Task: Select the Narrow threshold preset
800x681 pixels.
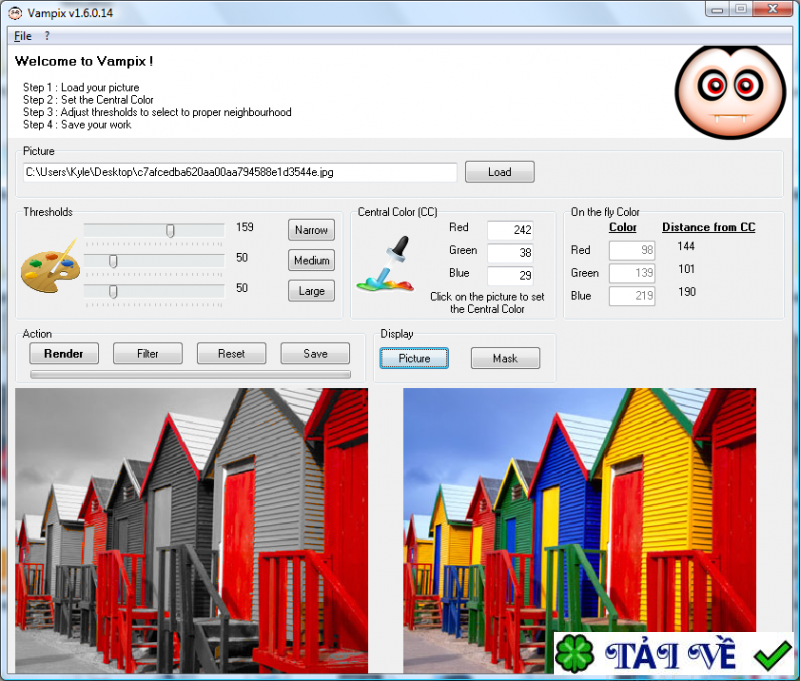Action: pos(311,230)
